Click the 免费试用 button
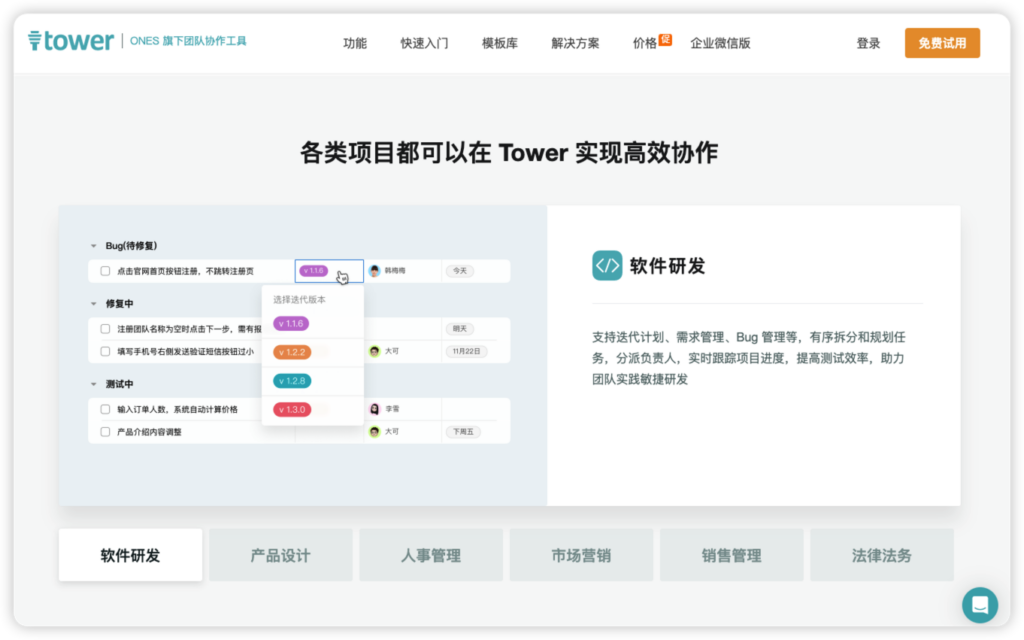This screenshot has height=640, width=1024. [942, 43]
